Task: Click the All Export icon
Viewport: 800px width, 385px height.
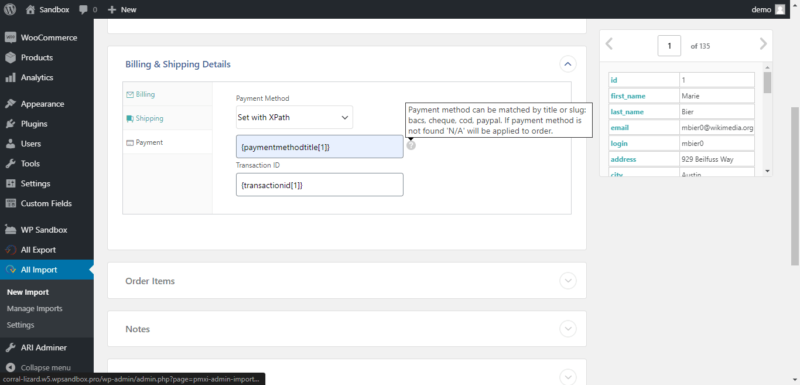Action: click(10, 250)
